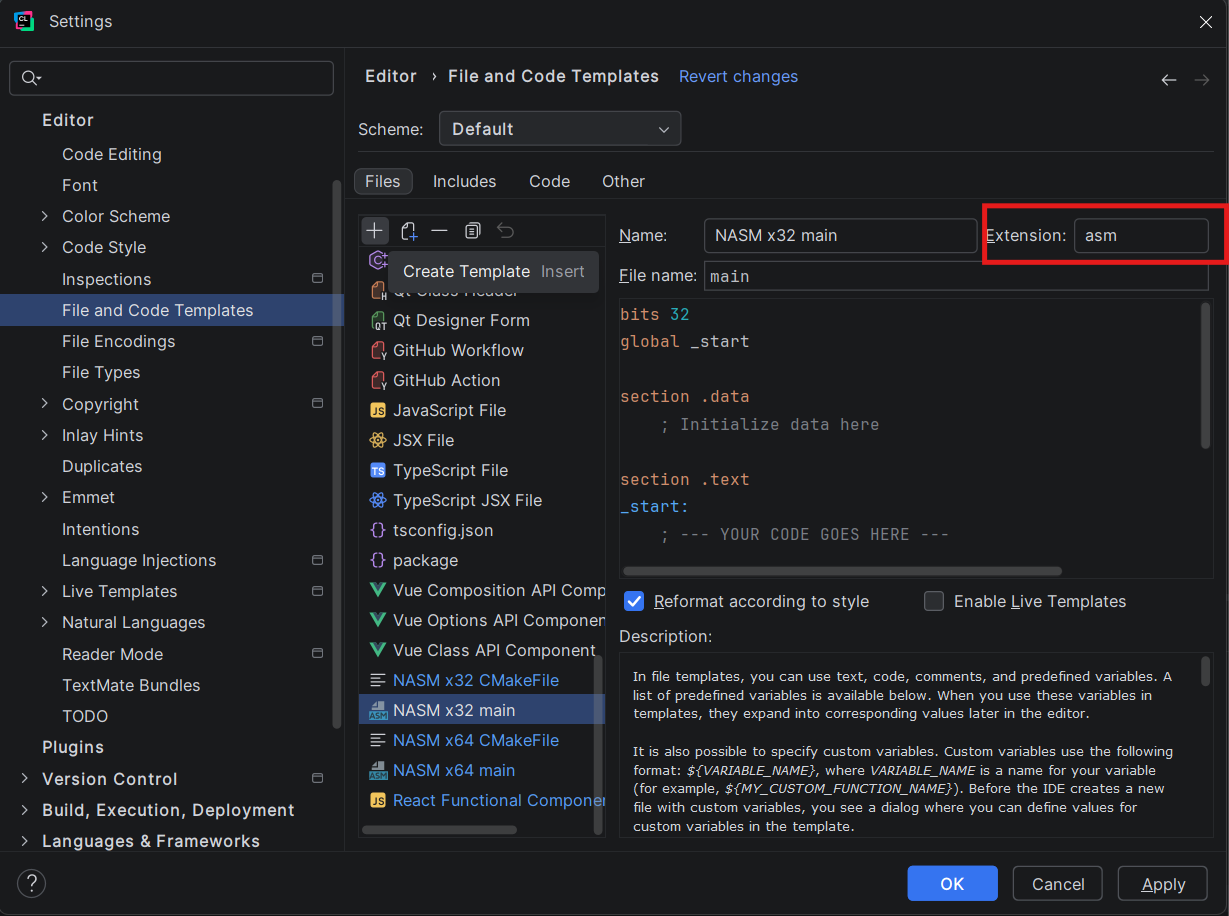Open the Scheme dropdown
This screenshot has width=1229, height=916.
click(560, 129)
